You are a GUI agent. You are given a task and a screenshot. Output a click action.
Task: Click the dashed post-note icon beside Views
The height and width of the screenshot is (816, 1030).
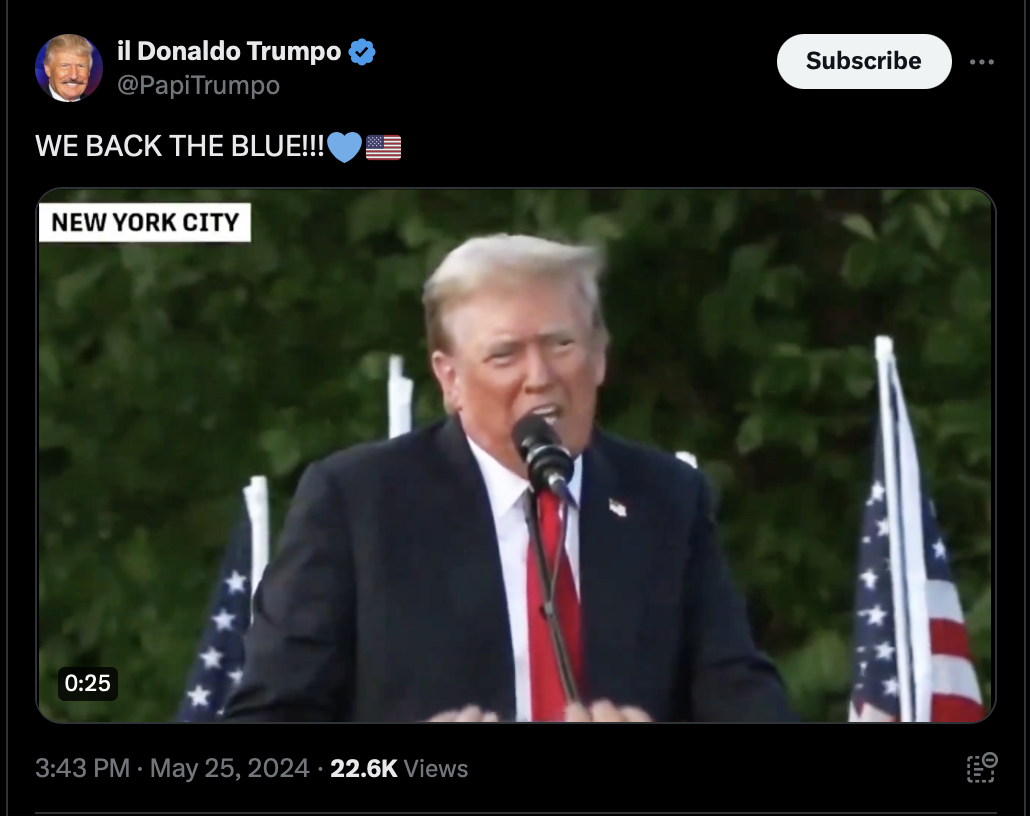pyautogui.click(x=981, y=768)
